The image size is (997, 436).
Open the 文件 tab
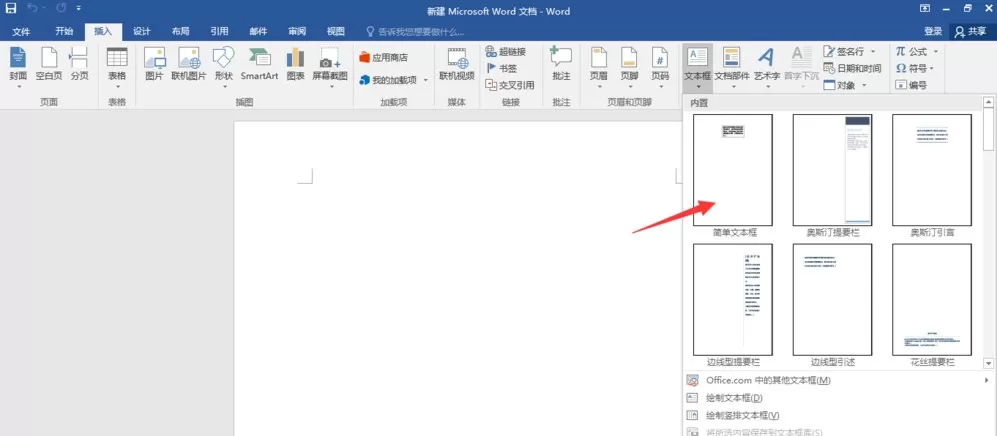(21, 31)
